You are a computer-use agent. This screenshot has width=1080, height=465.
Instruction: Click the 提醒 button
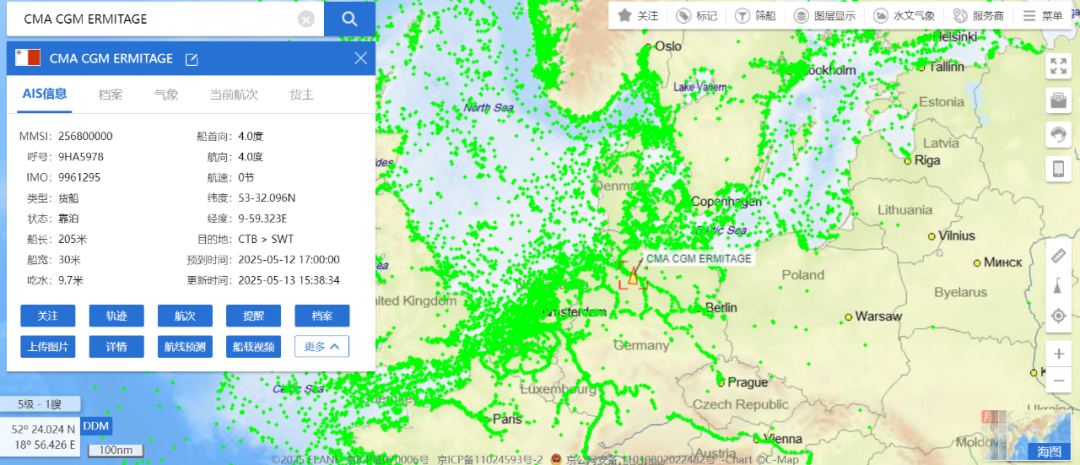tap(253, 316)
